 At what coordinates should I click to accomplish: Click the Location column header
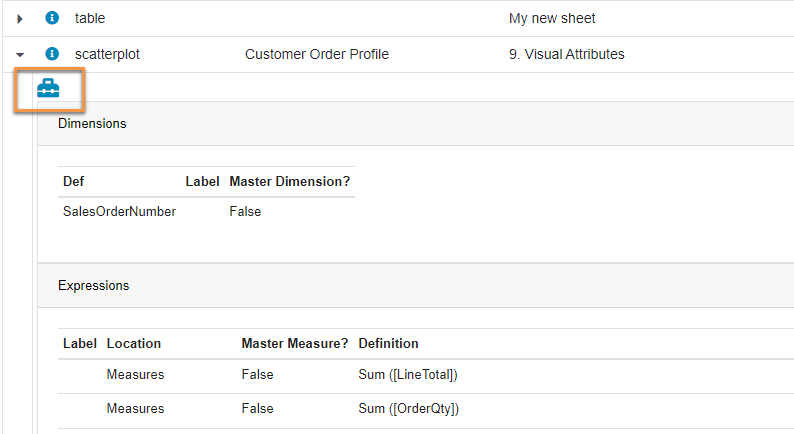coord(133,343)
